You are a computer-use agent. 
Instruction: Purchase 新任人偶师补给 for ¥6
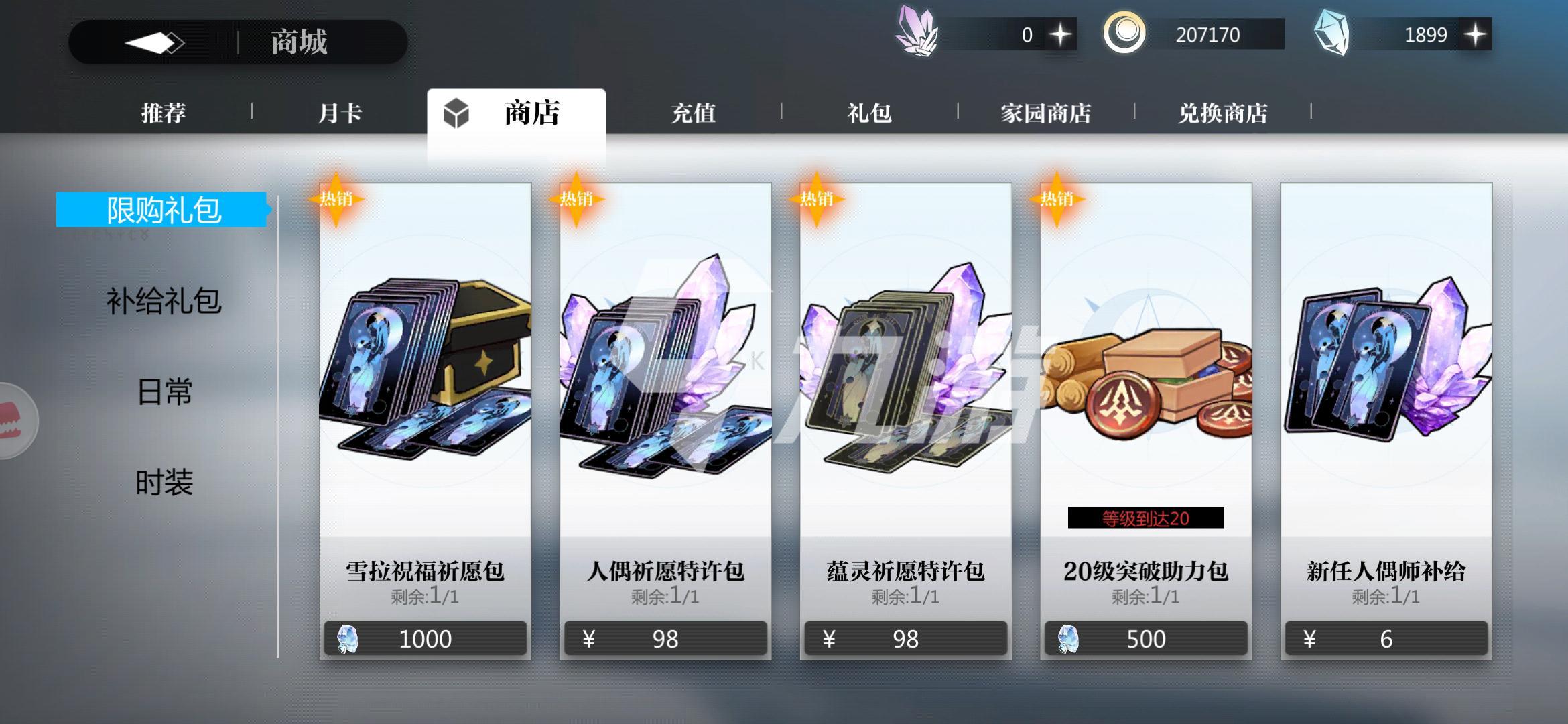point(1386,638)
